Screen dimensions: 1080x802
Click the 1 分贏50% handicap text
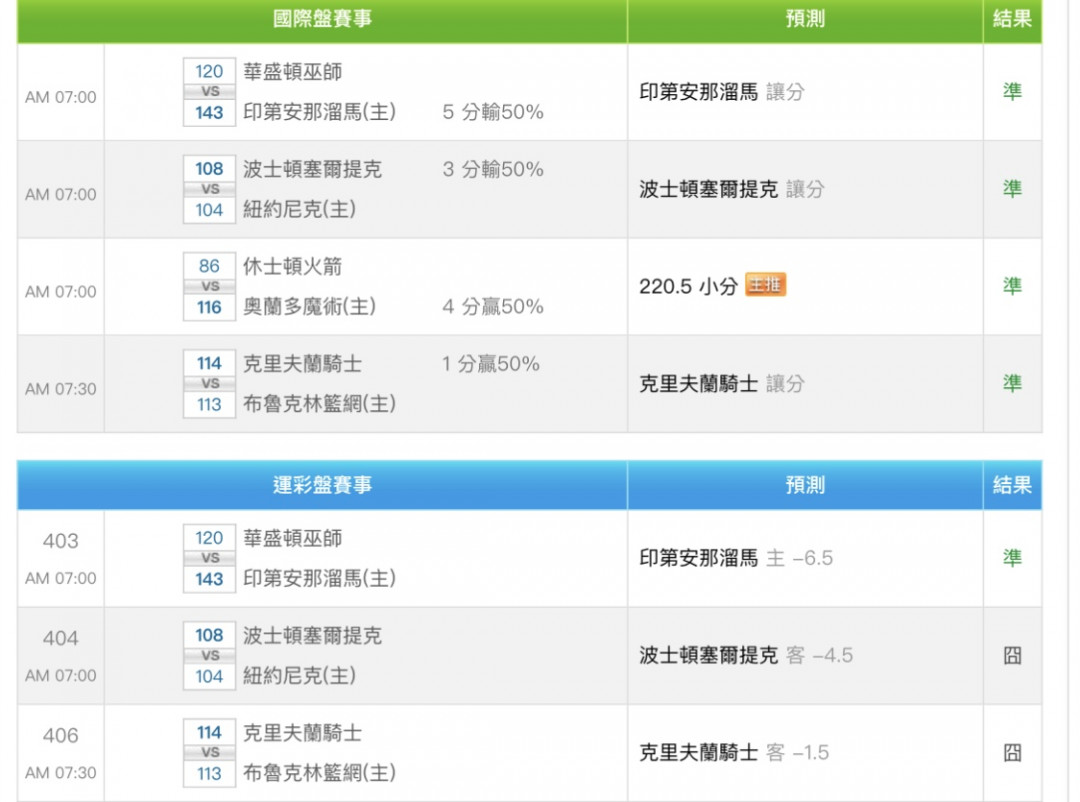coord(490,364)
